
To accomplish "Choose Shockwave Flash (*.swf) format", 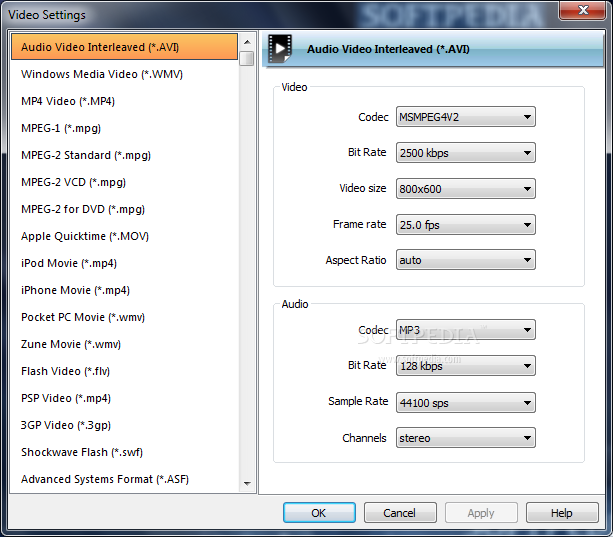I will point(124,451).
